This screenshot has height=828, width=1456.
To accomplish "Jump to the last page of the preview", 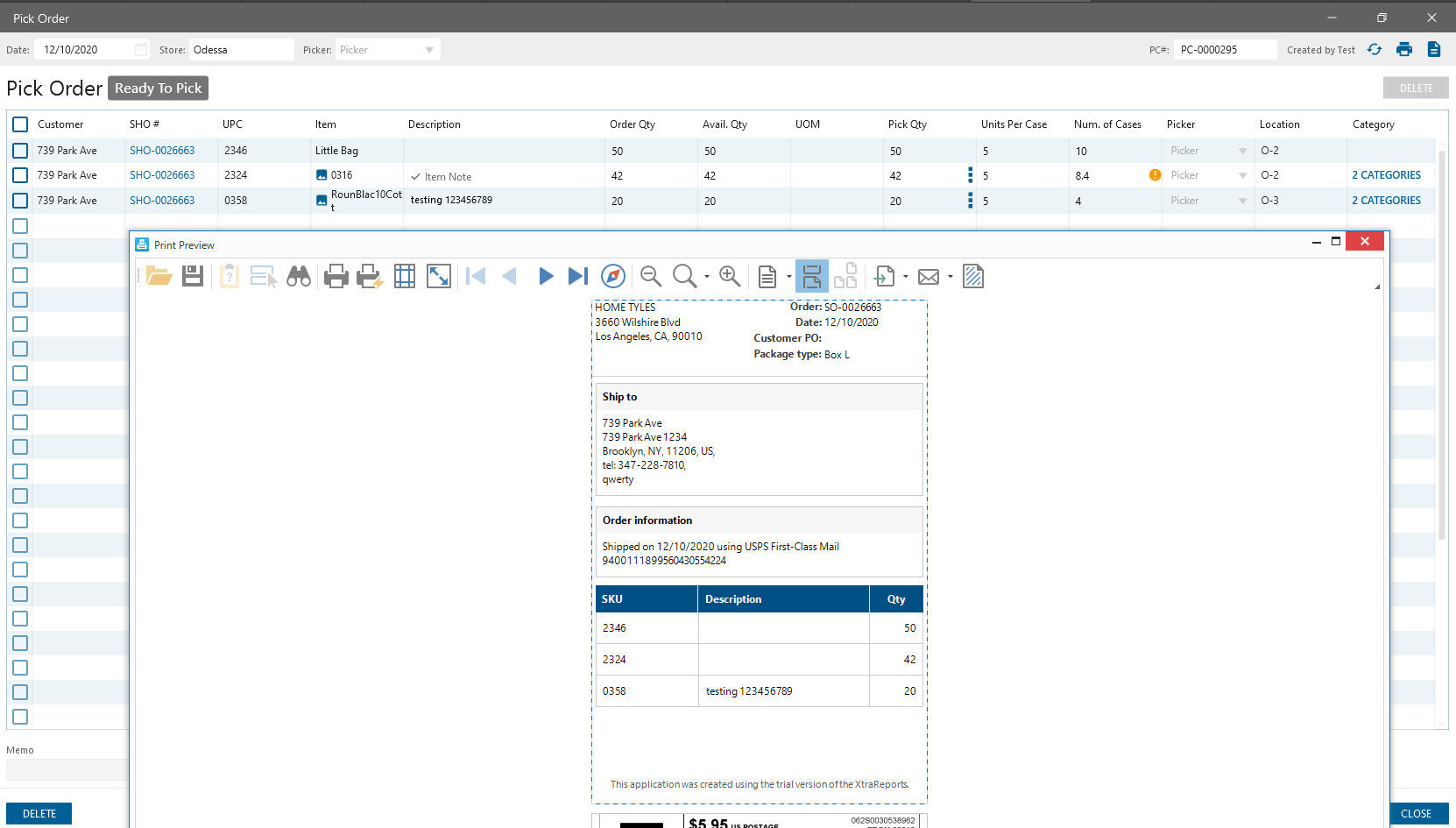I will [x=577, y=277].
